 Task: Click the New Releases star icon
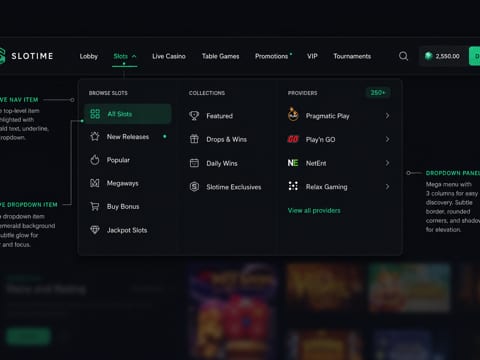(x=95, y=136)
